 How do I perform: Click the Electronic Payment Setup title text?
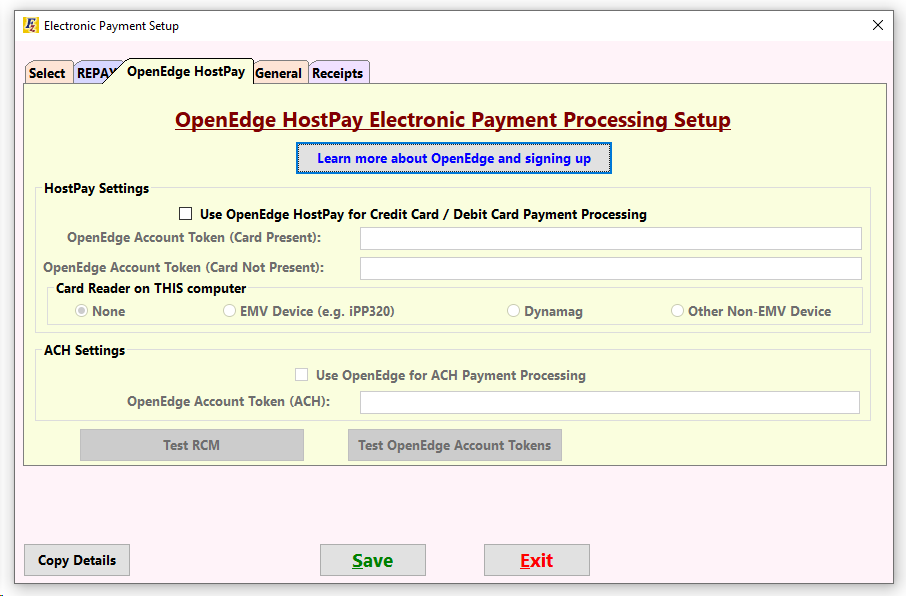click(x=112, y=26)
